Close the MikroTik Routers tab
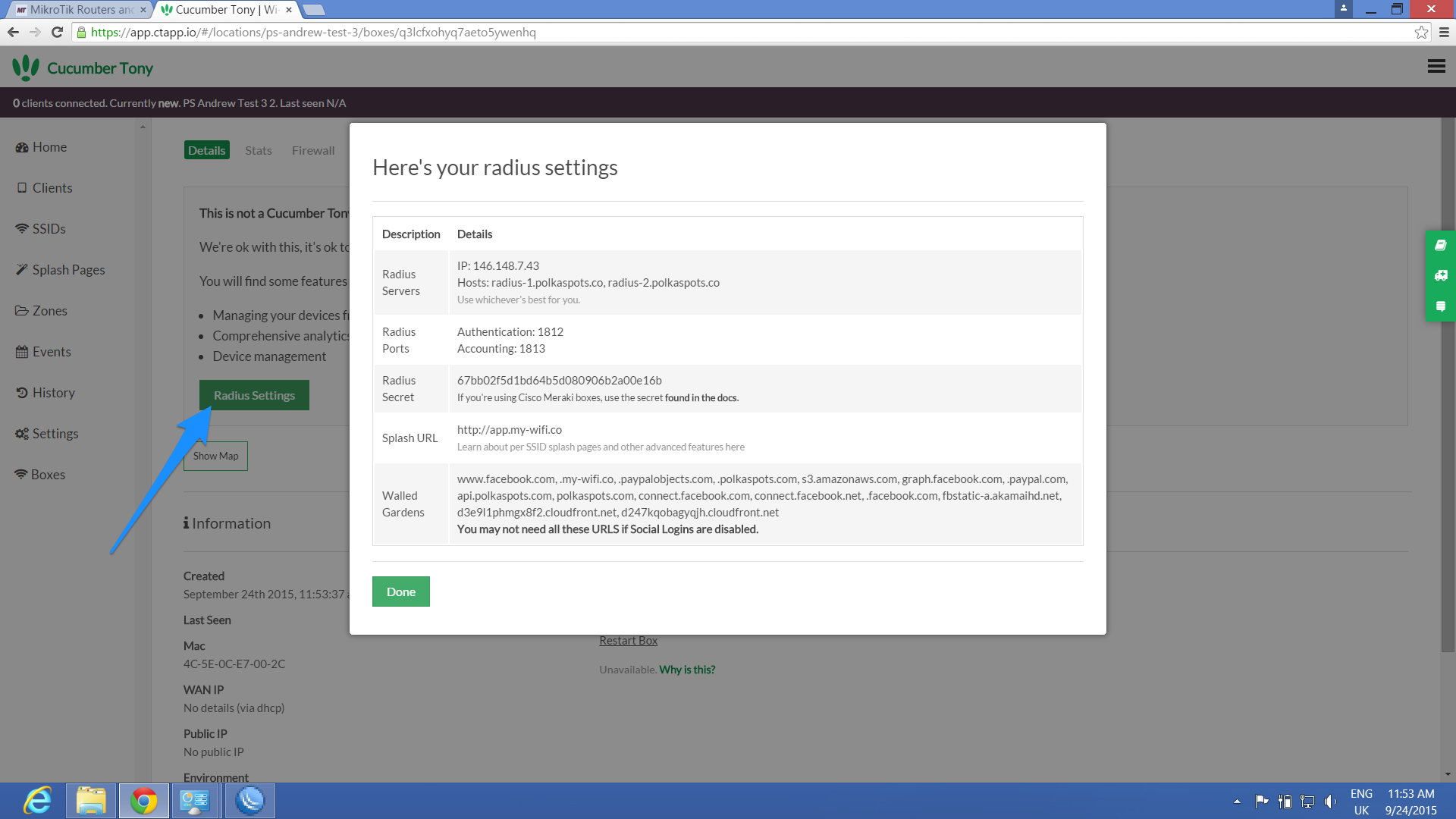This screenshot has height=819, width=1456. (x=143, y=10)
